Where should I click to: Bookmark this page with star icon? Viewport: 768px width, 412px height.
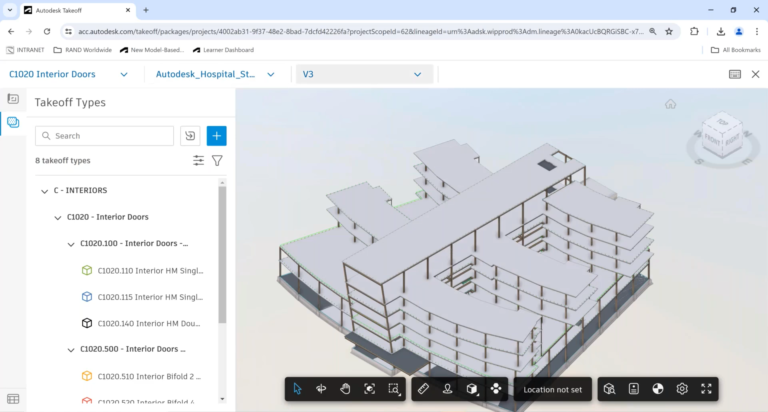point(669,31)
